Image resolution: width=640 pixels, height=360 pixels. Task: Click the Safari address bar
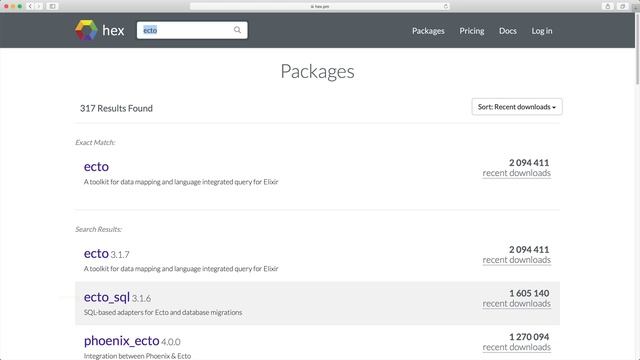[320, 6]
